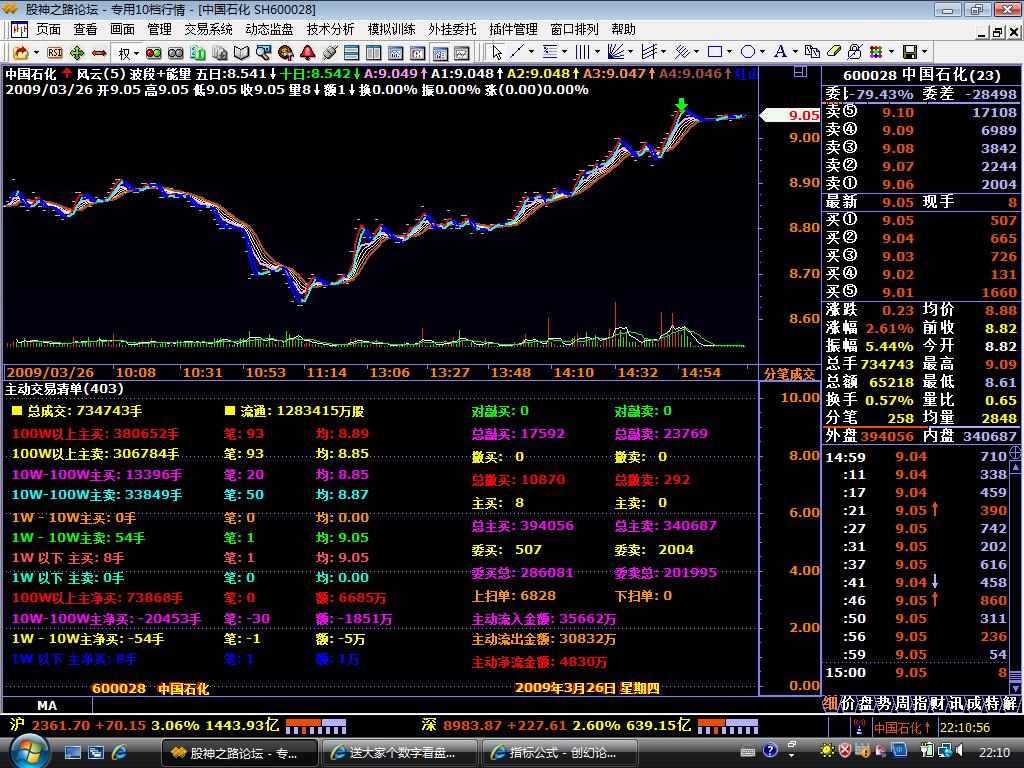Open the 页面 menu
Image resolution: width=1024 pixels, height=768 pixels.
click(x=48, y=29)
